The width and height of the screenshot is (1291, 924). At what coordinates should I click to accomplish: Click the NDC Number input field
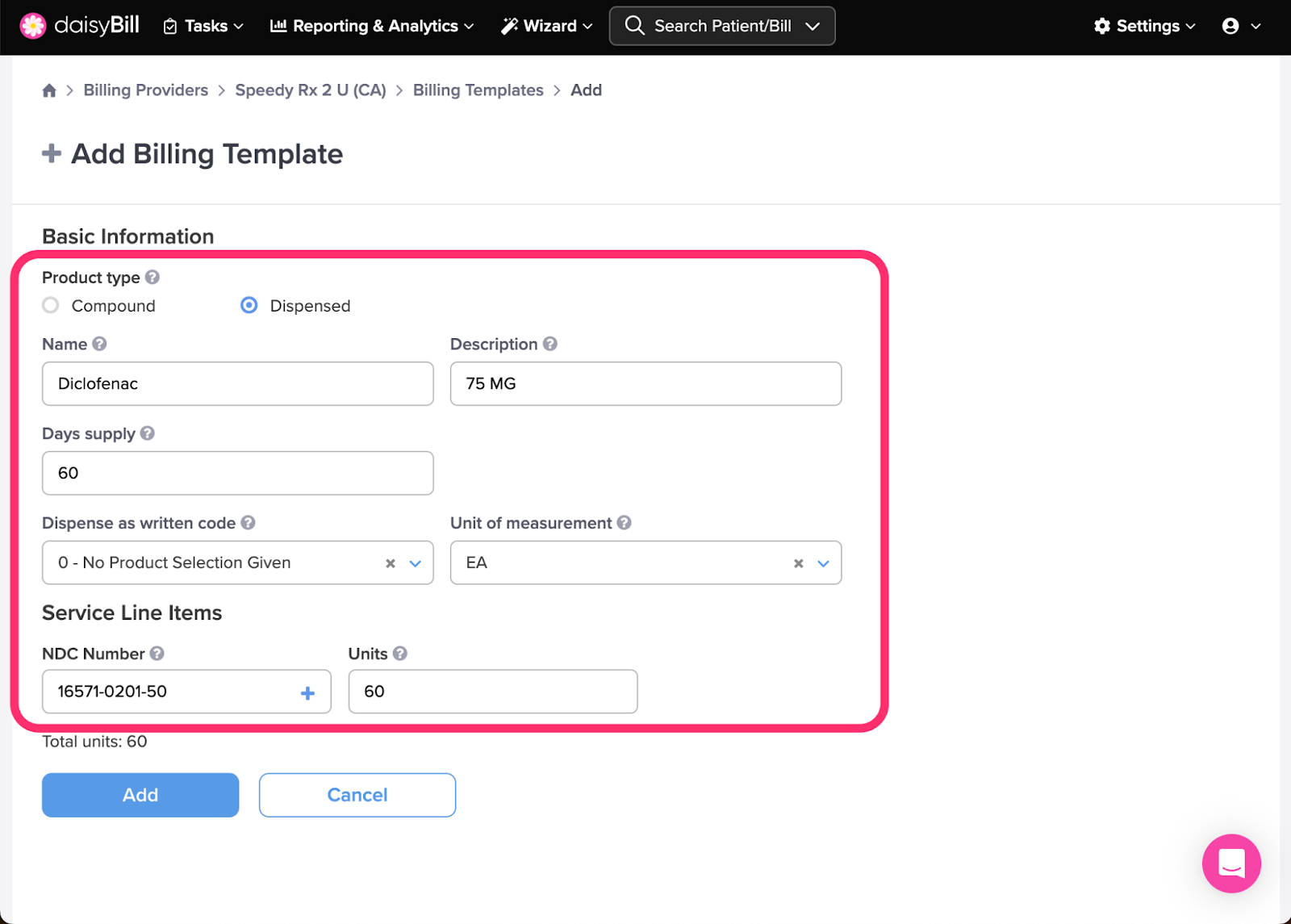186,692
